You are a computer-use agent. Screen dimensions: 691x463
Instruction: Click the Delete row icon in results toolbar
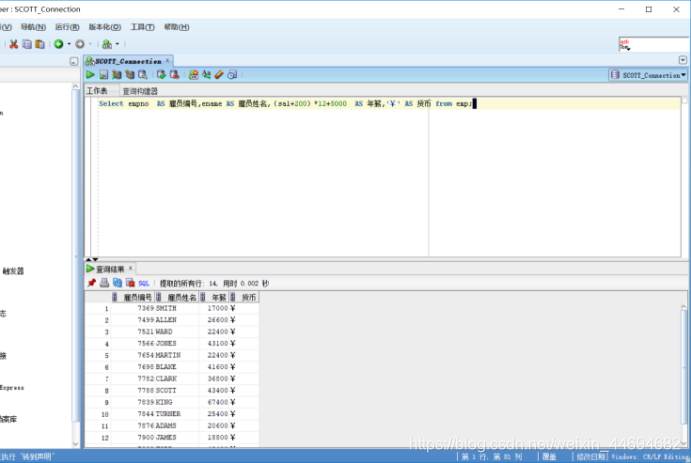pyautogui.click(x=130, y=283)
